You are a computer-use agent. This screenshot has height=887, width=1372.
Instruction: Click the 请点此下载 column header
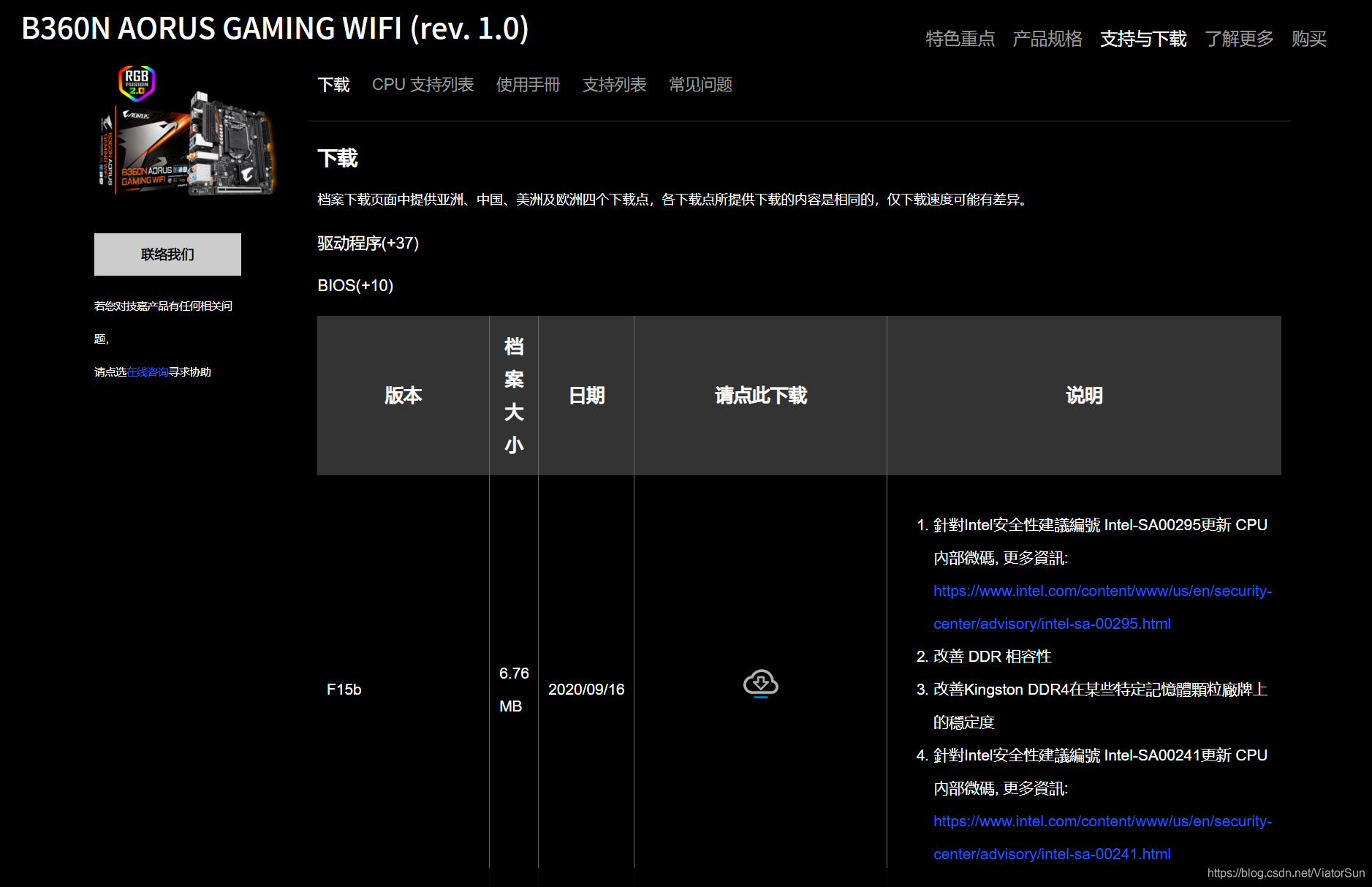(760, 396)
